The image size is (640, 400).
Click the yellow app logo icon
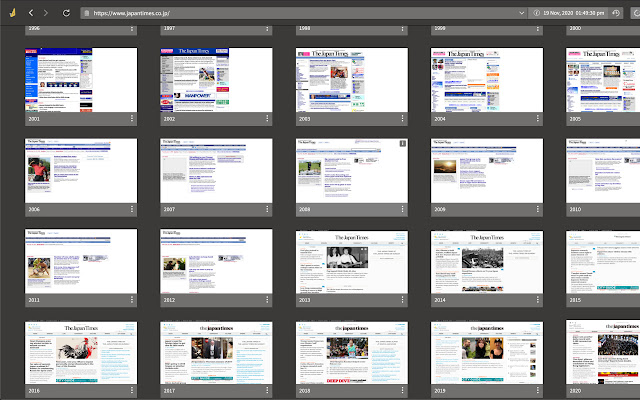click(x=13, y=13)
